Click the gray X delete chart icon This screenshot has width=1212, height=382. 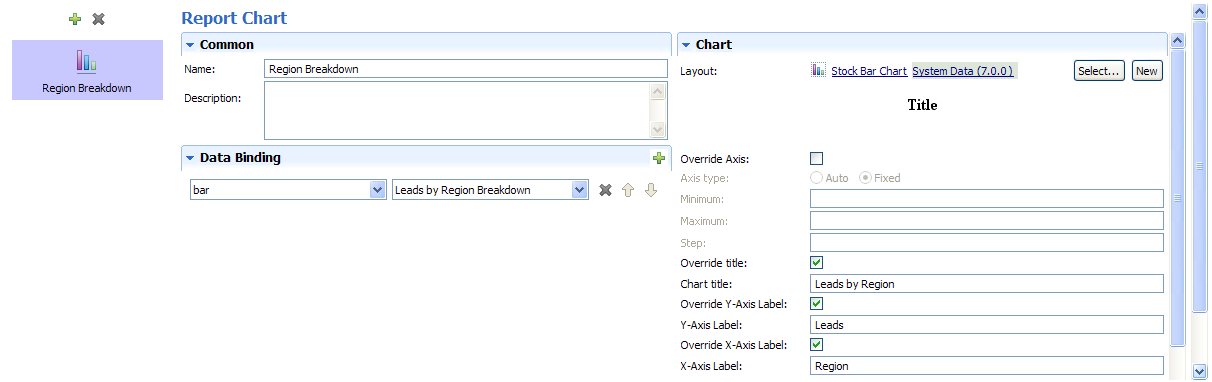98,19
